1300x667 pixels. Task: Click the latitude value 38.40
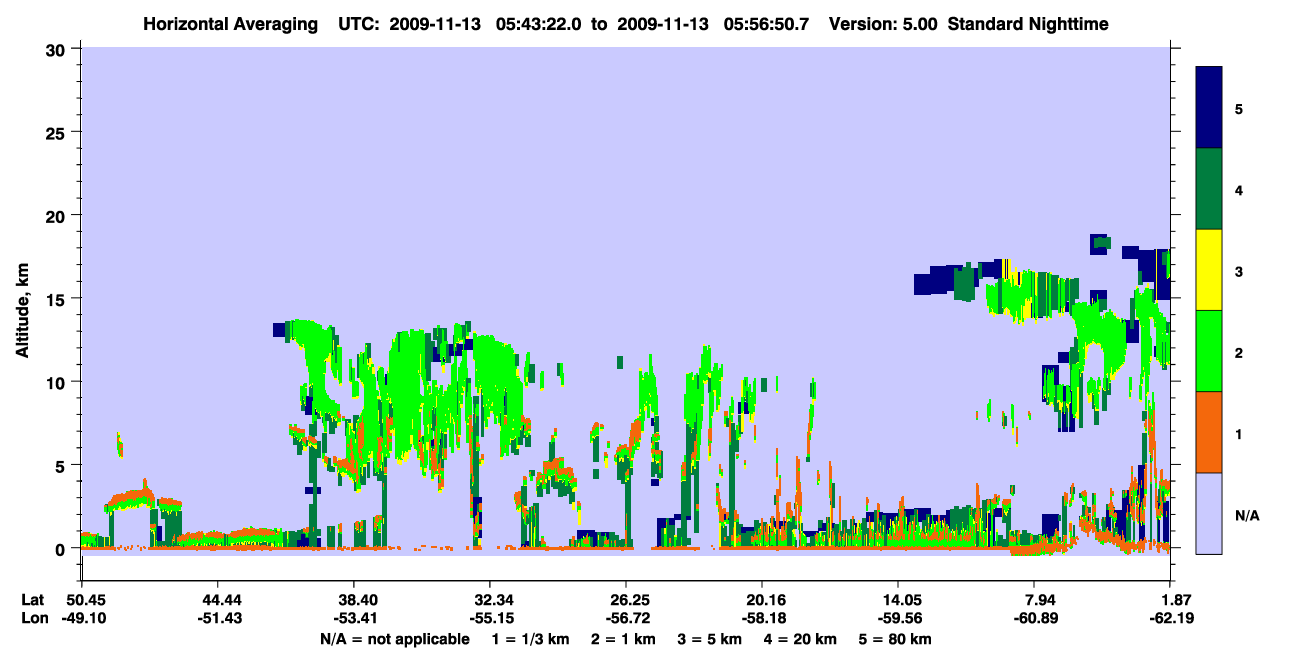point(353,600)
